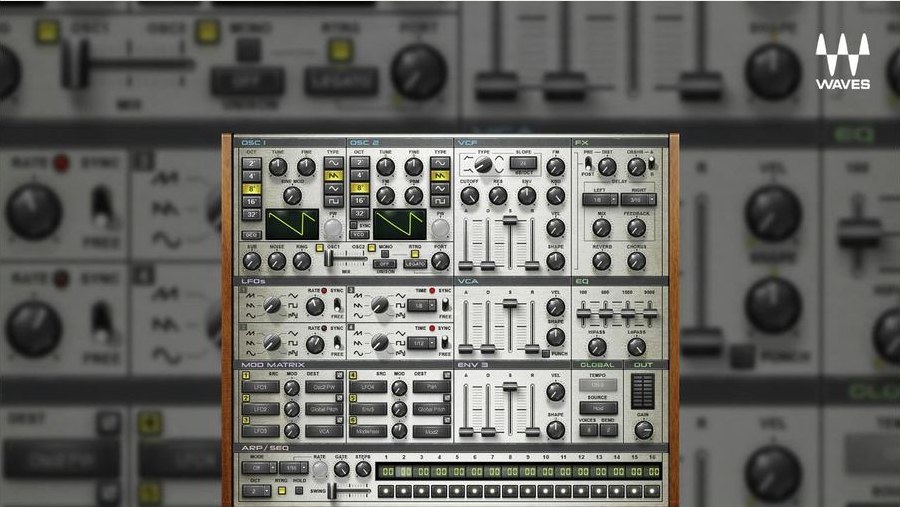Viewport: 900px width, 507px height.
Task: Toggle the ARP RTRG light
Action: pyautogui.click(x=281, y=491)
